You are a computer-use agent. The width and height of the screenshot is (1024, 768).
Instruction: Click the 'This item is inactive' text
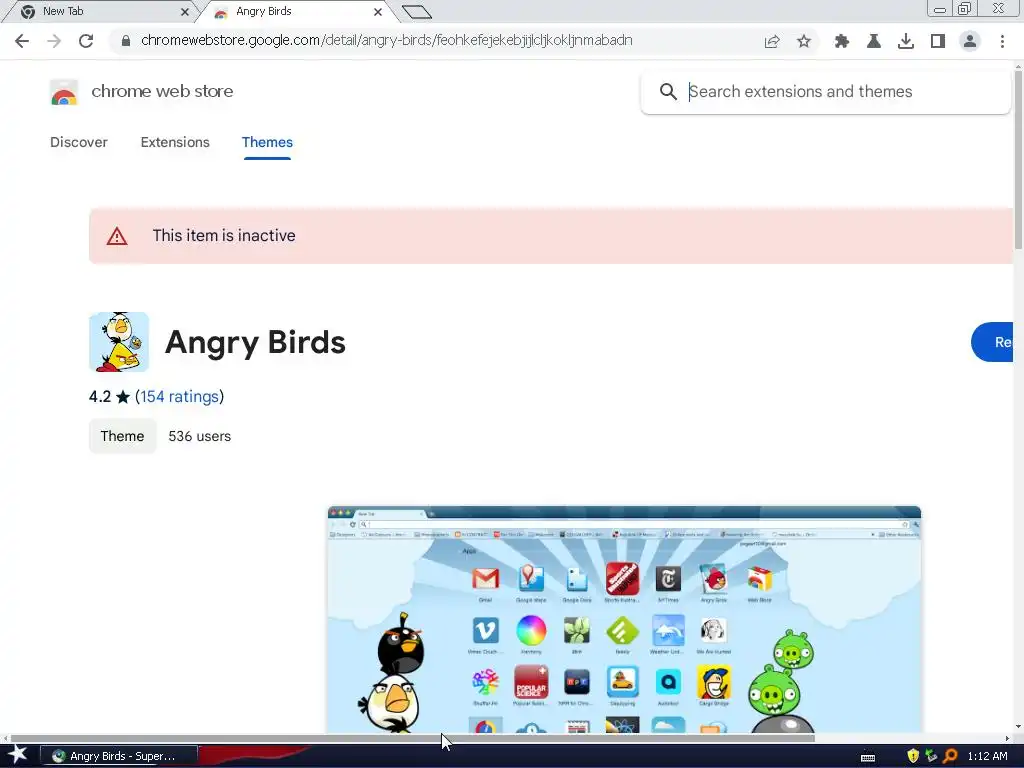[224, 236]
